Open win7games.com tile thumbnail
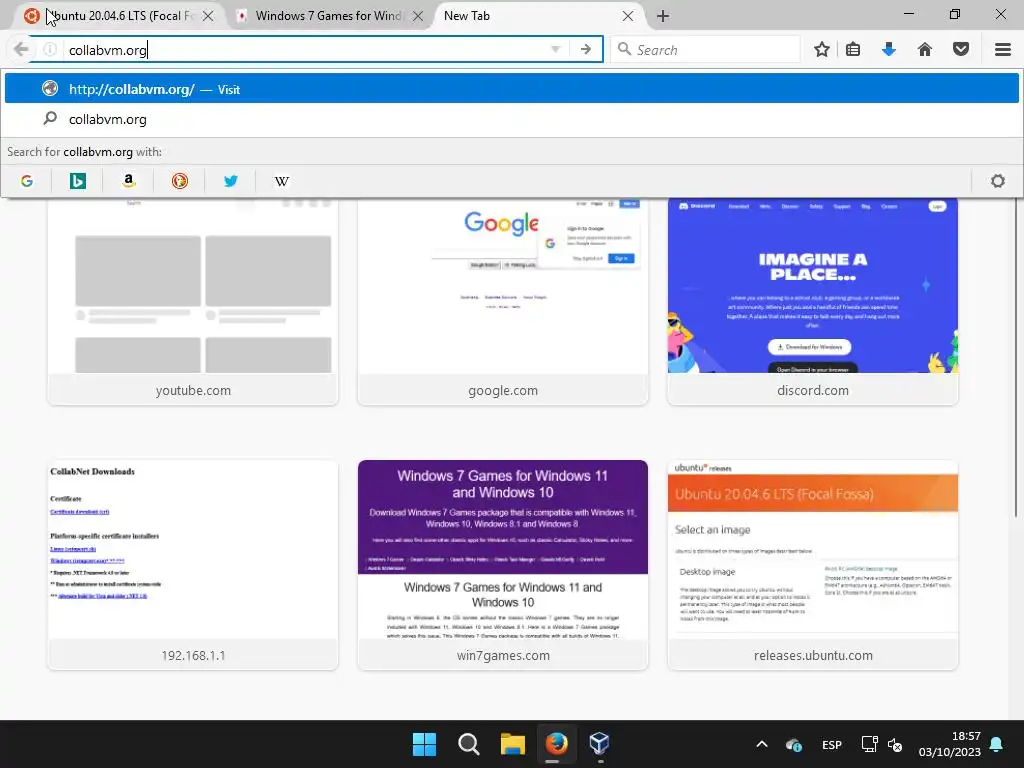1024x768 pixels. point(503,565)
